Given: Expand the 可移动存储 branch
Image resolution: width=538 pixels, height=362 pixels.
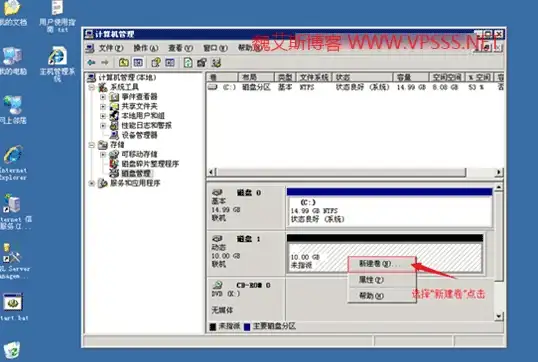Looking at the screenshot, I should click(x=103, y=154).
